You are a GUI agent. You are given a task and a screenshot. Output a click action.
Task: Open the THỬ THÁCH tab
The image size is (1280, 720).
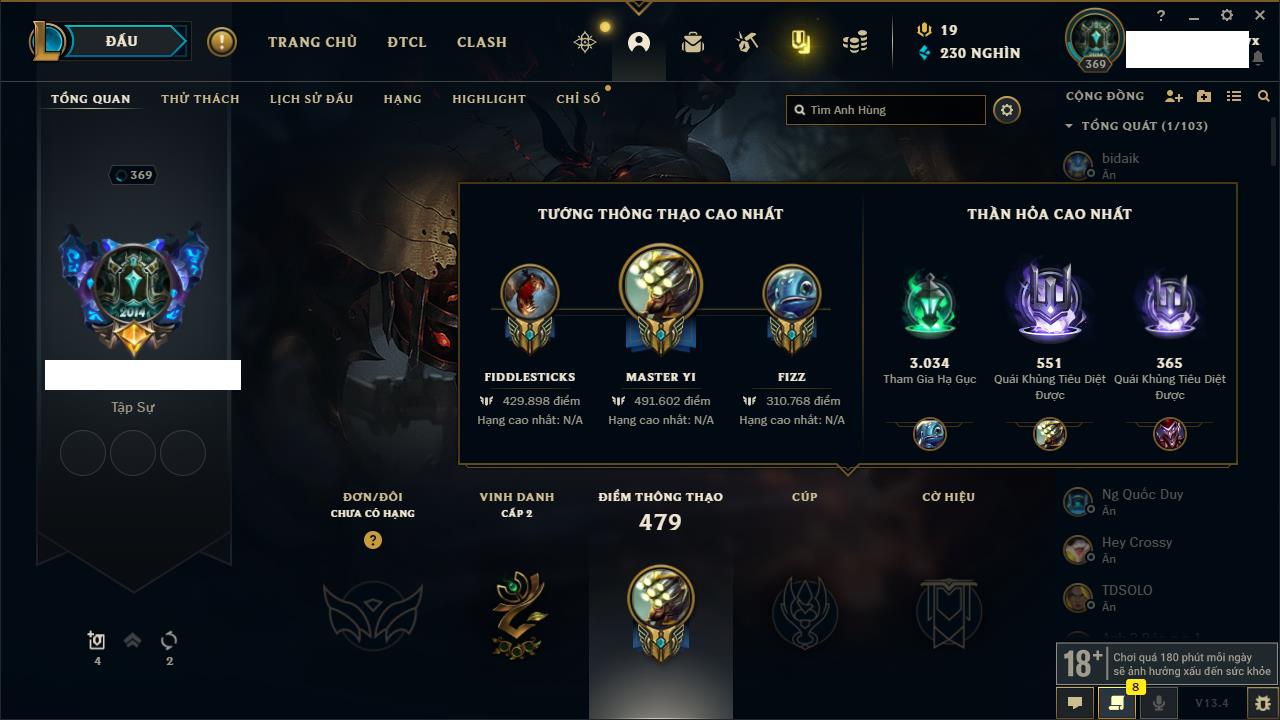pyautogui.click(x=200, y=99)
